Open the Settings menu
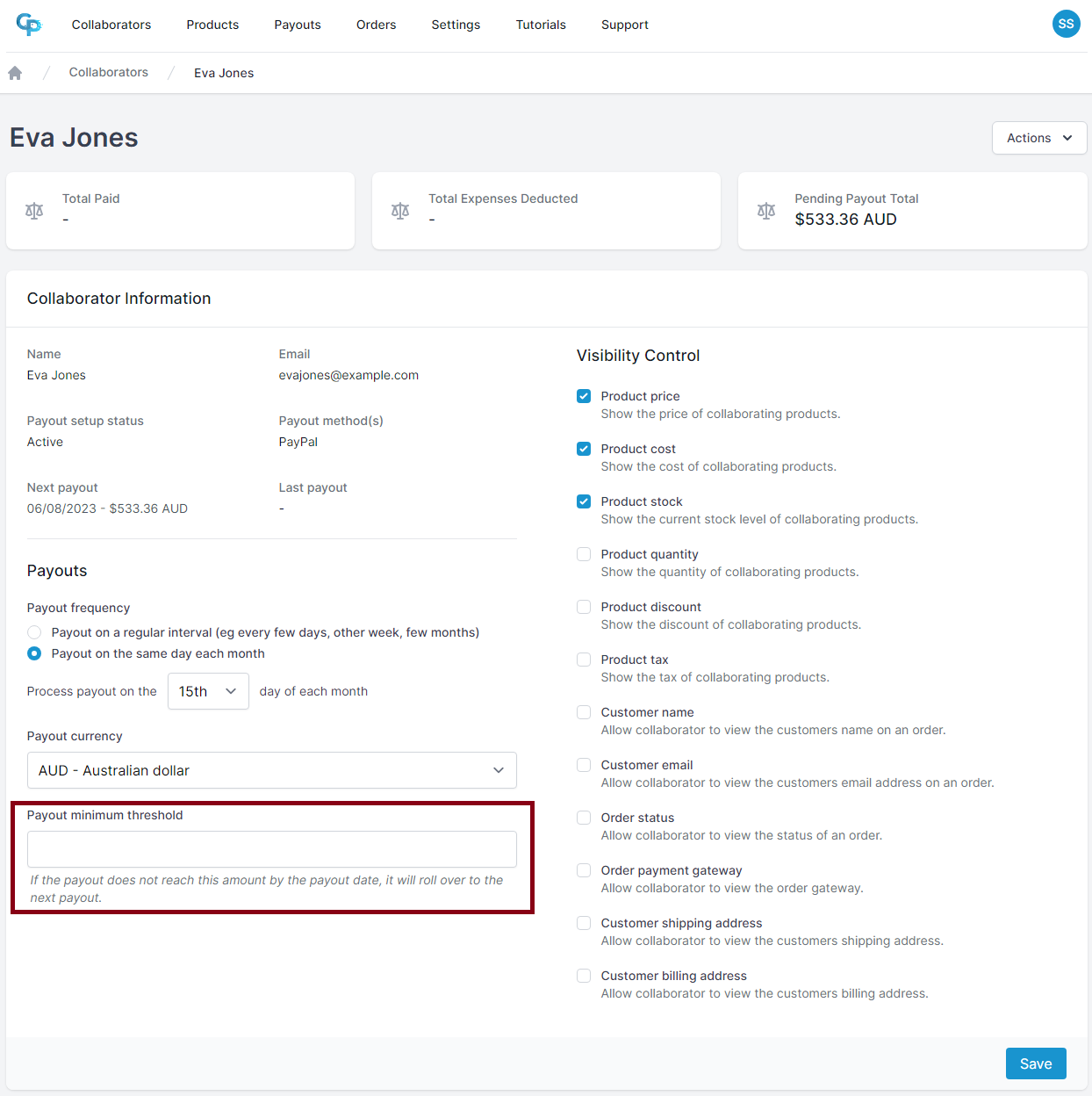The width and height of the screenshot is (1092, 1096). (456, 25)
